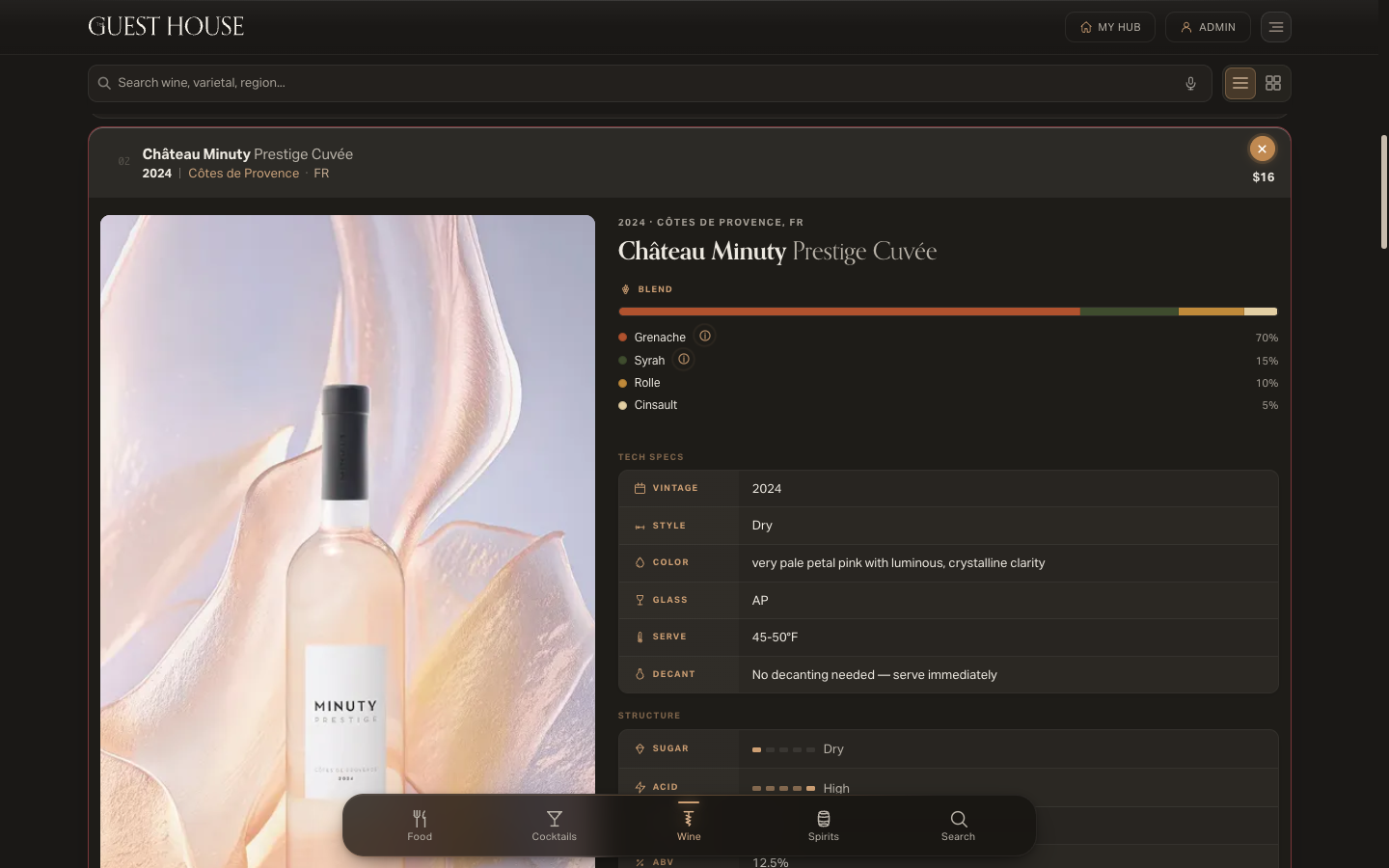Click the Glass wine-glass icon
Image resolution: width=1389 pixels, height=868 pixels.
pos(640,600)
